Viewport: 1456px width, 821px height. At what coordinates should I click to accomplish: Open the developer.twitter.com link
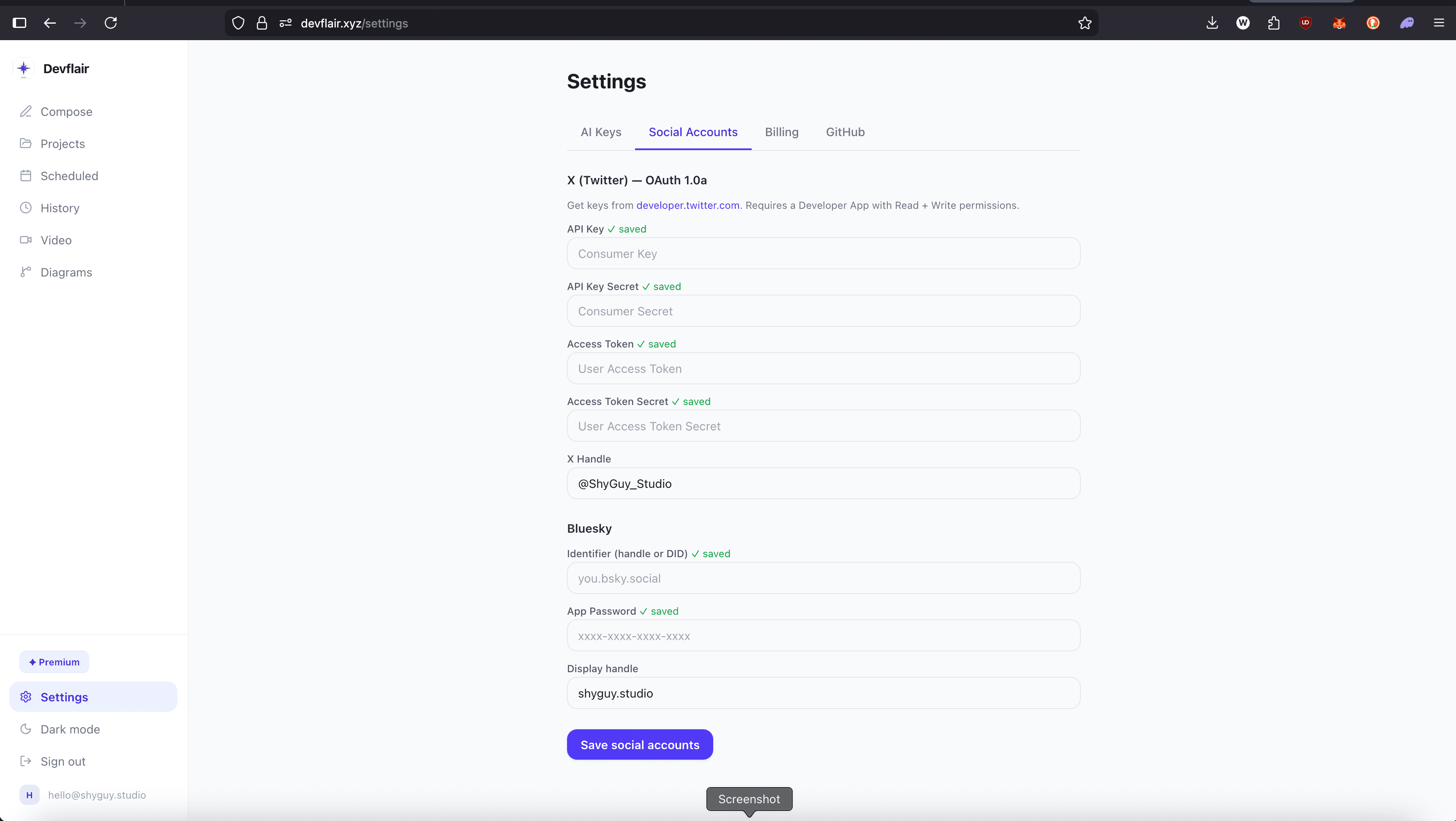(687, 205)
